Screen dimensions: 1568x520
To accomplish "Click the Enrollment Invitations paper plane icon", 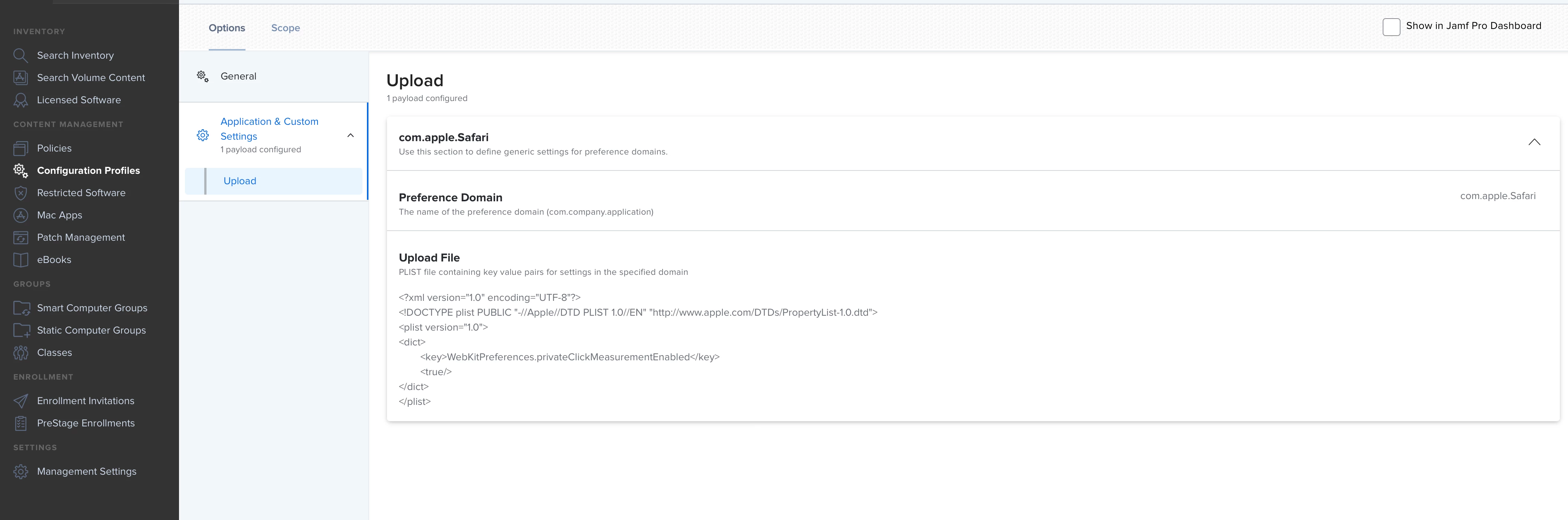I will click(21, 401).
